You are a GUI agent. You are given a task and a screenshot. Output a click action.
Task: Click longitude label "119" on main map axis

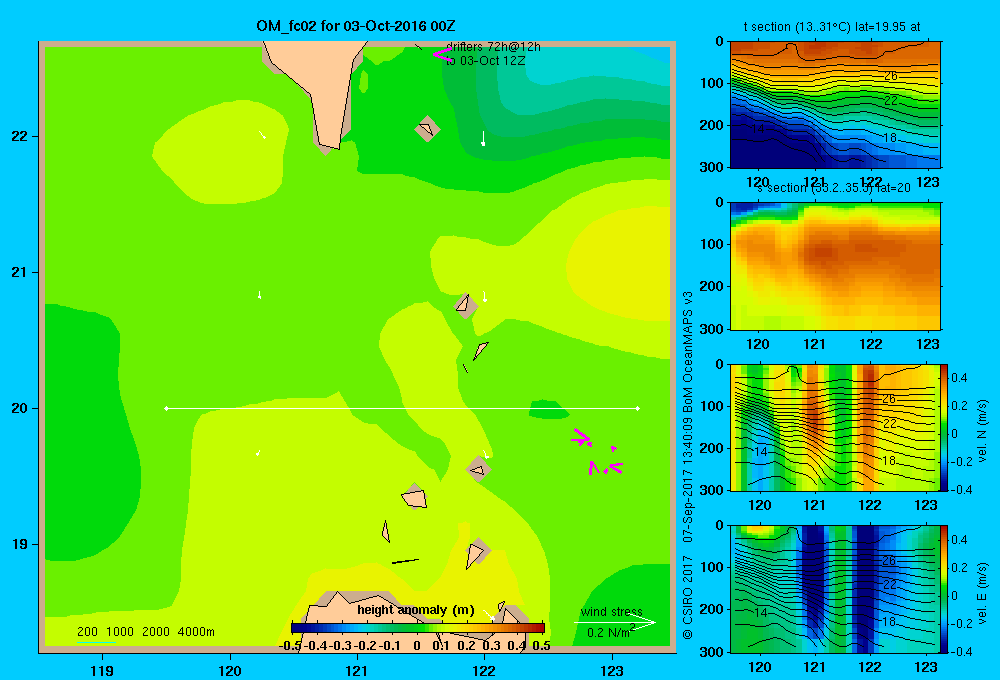pos(102,670)
